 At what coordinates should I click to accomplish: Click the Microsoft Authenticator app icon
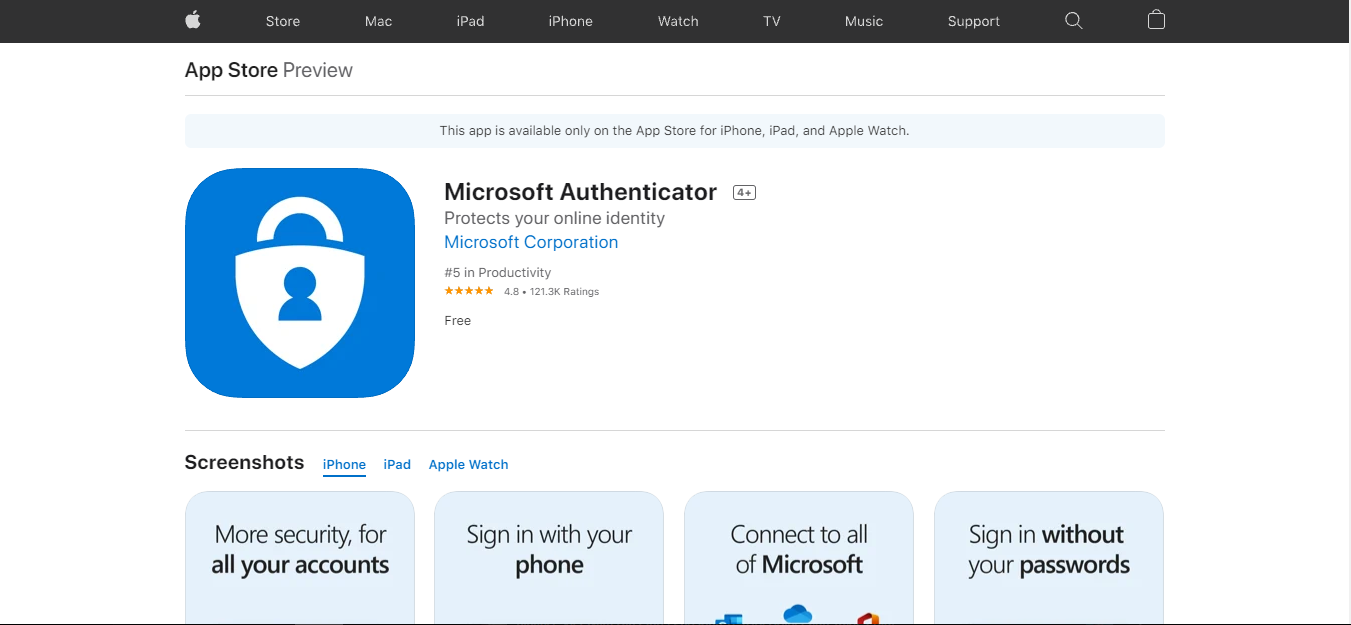pyautogui.click(x=300, y=283)
